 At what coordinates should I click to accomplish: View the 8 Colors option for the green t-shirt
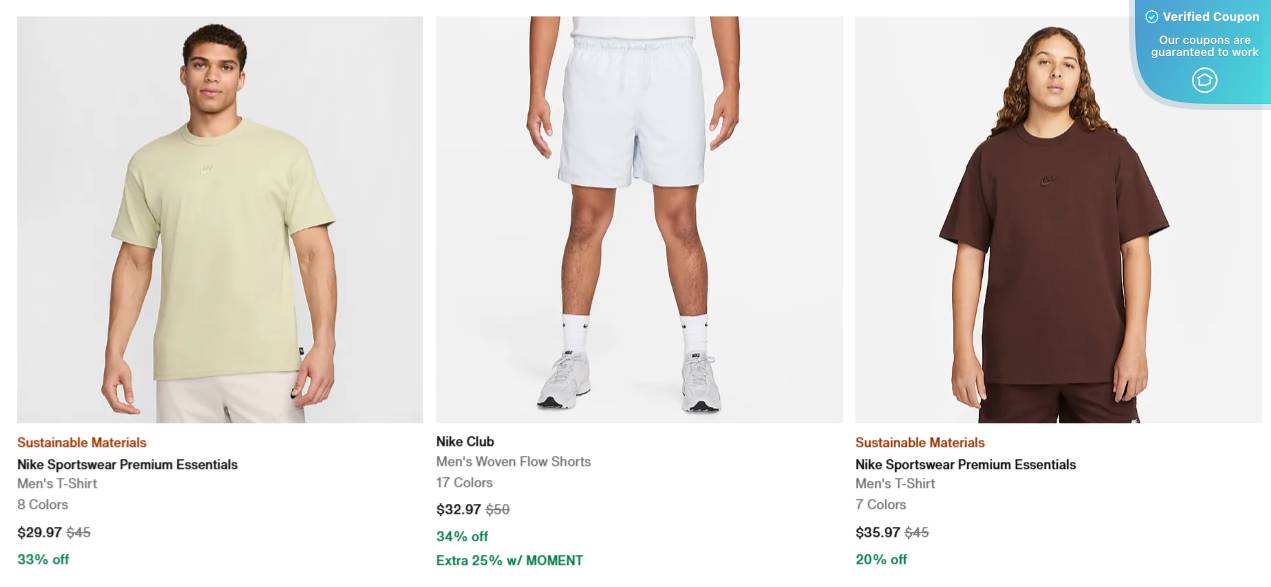42,504
